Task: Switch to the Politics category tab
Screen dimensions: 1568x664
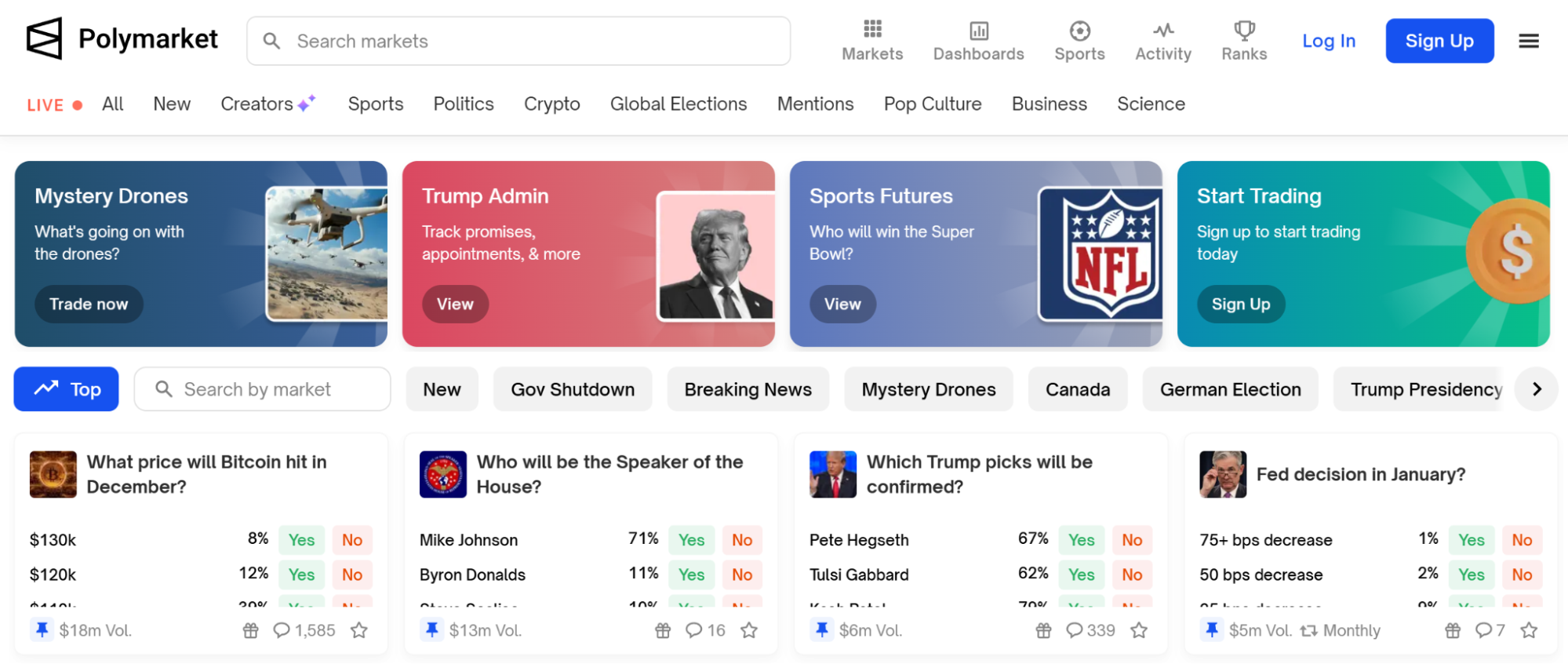Action: tap(464, 104)
